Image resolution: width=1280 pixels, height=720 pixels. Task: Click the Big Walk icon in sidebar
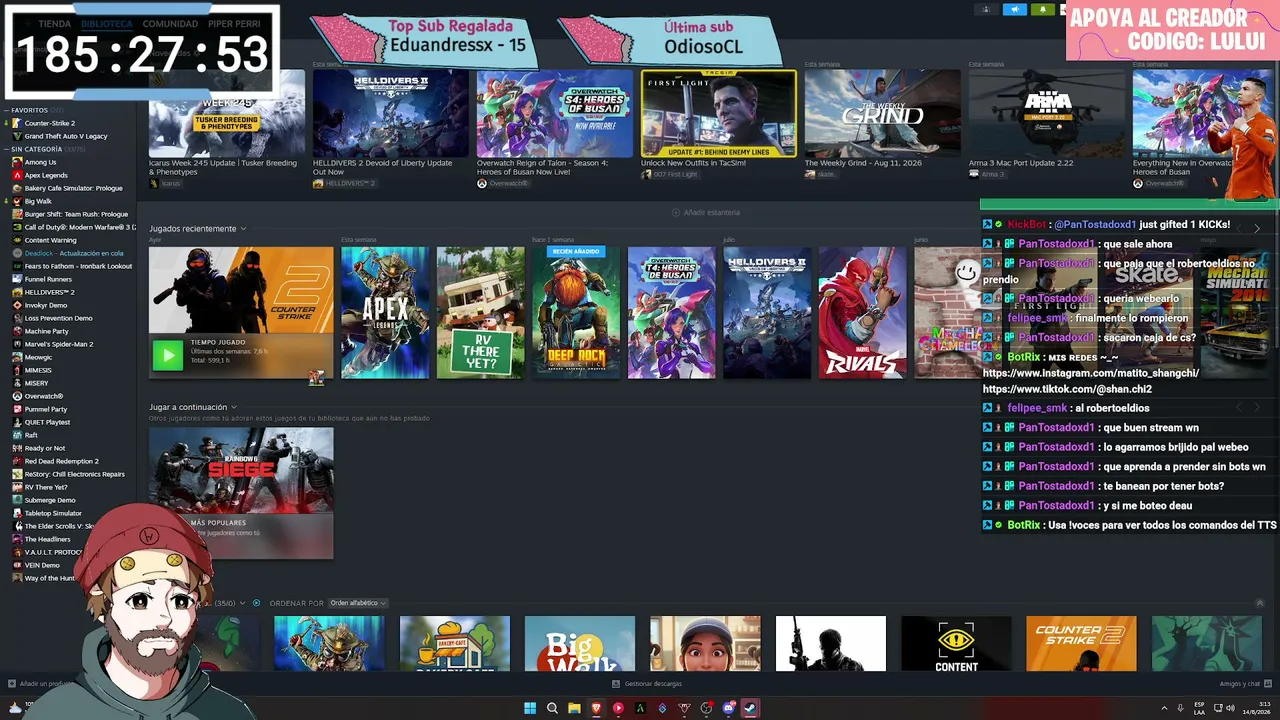click(17, 201)
